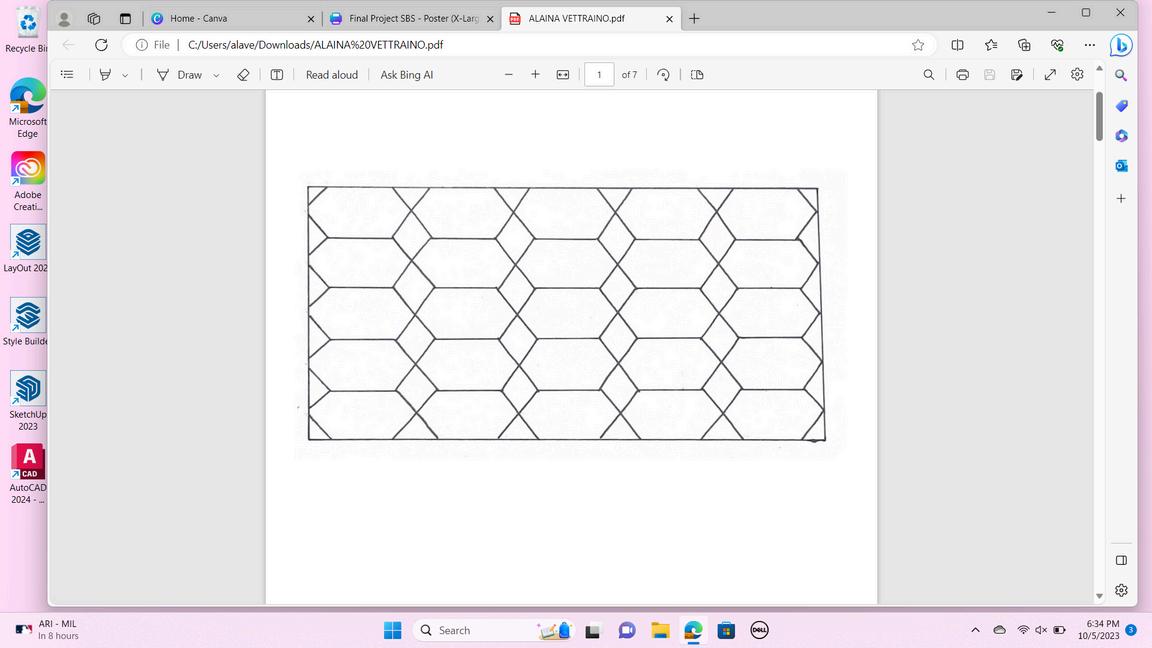1152x648 pixels.
Task: Show hidden system tray icons
Action: pos(975,630)
